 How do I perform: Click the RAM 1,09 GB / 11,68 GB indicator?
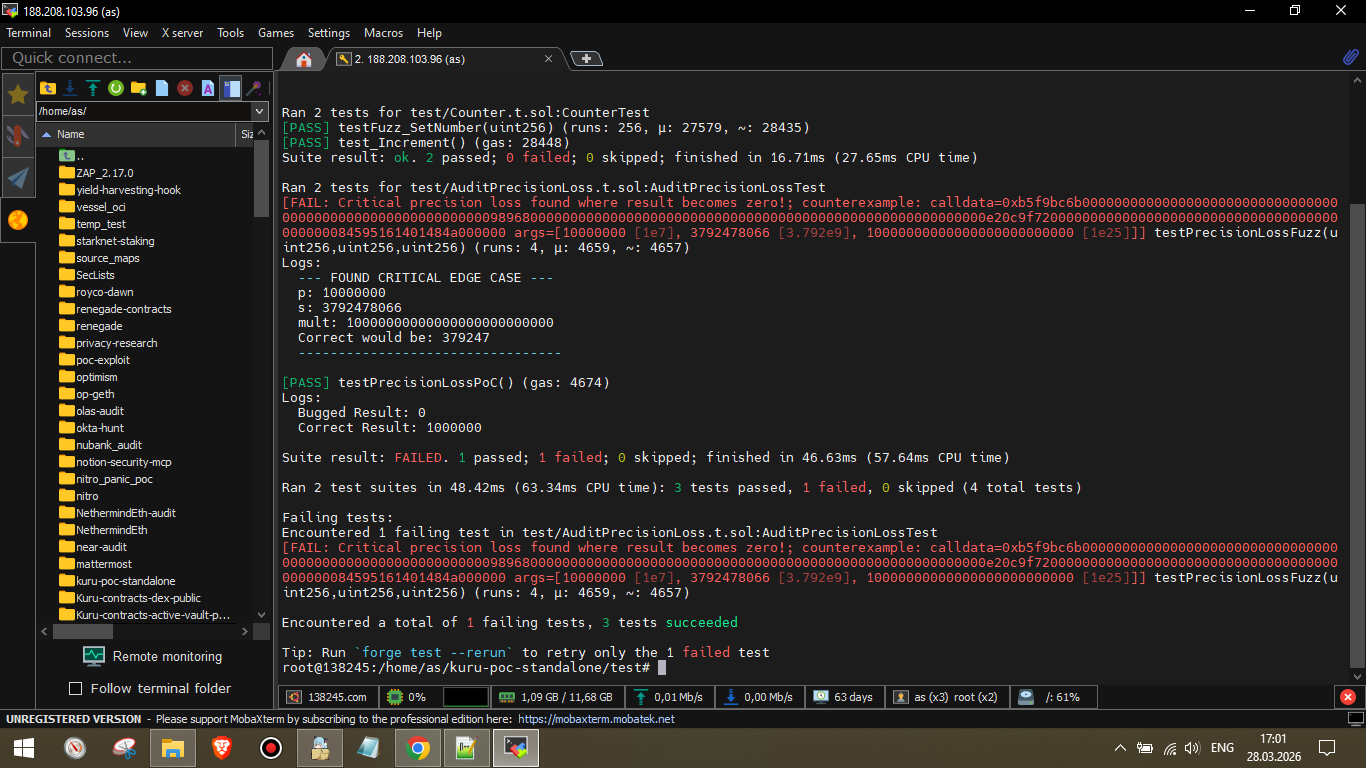(555, 697)
